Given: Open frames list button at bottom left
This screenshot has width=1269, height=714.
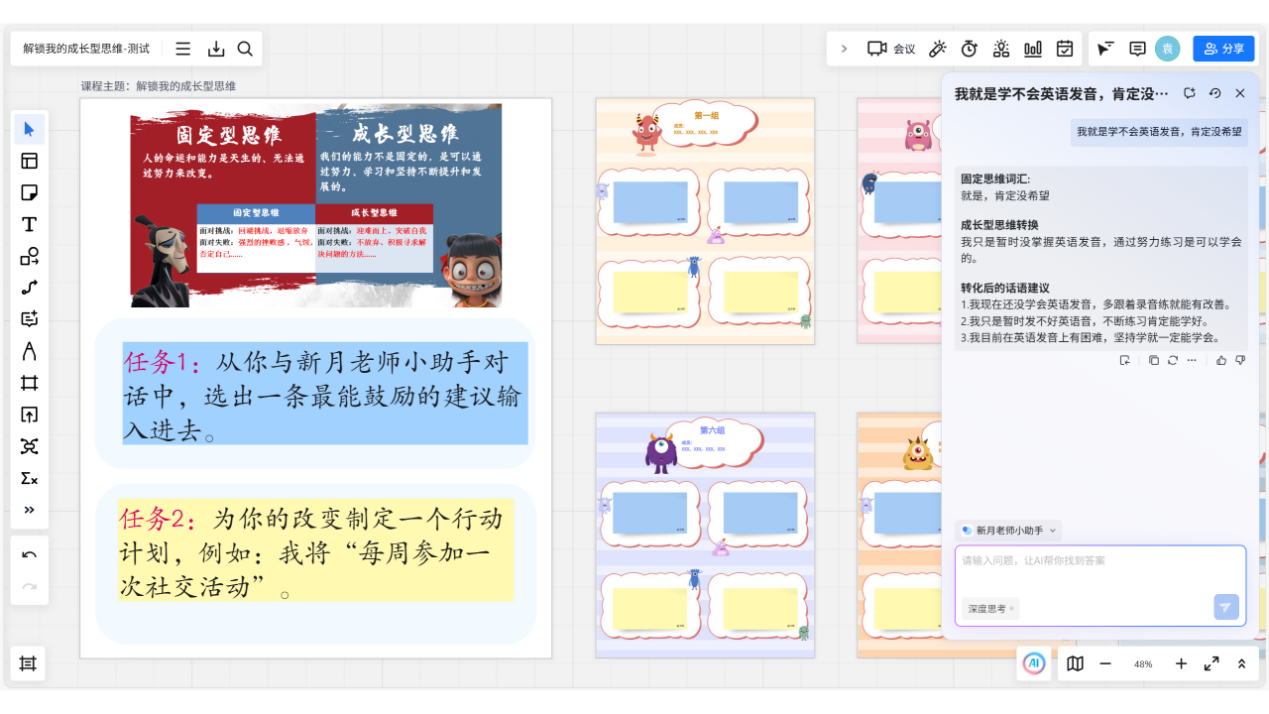Looking at the screenshot, I should 28,663.
